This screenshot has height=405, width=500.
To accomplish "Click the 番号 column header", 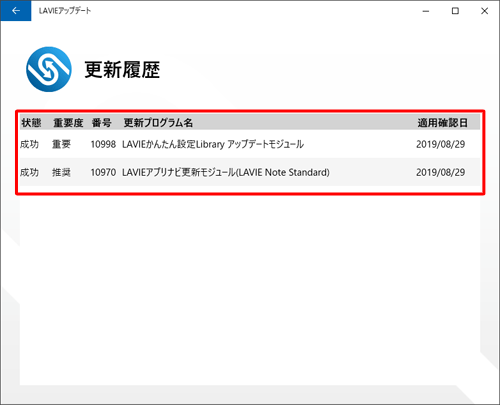I will click(101, 123).
